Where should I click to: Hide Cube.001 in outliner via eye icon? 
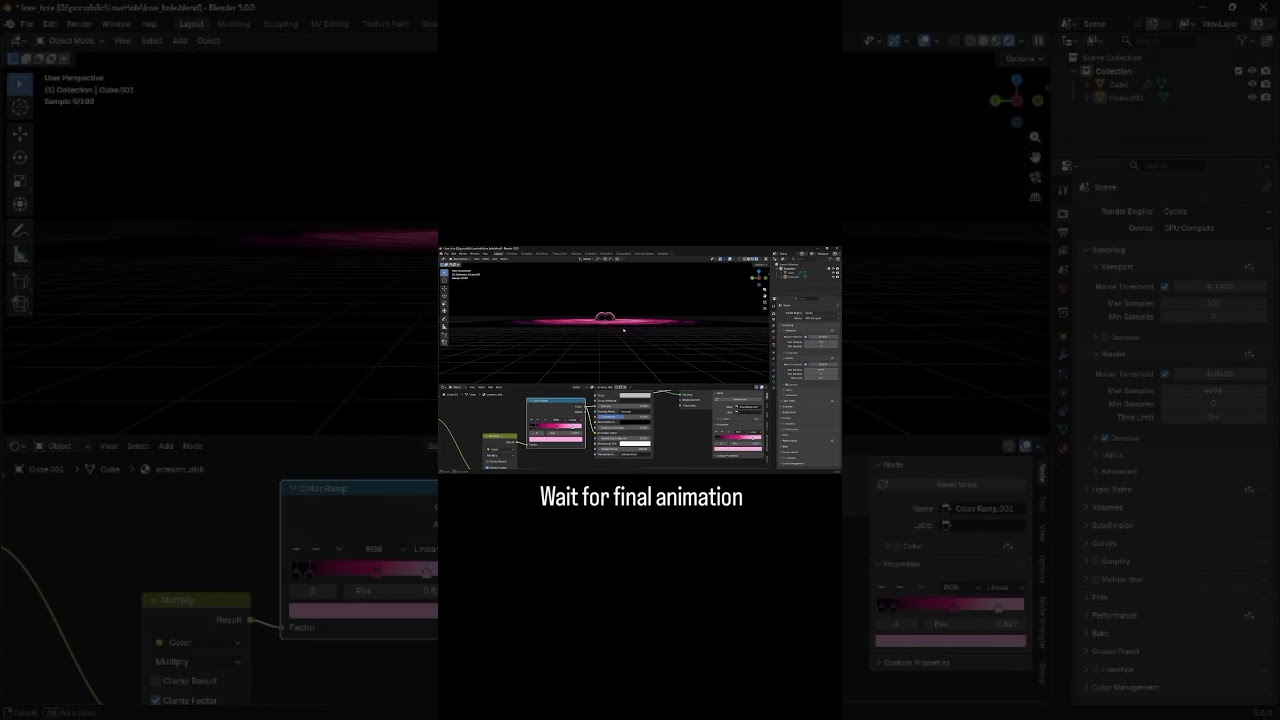click(x=1252, y=98)
